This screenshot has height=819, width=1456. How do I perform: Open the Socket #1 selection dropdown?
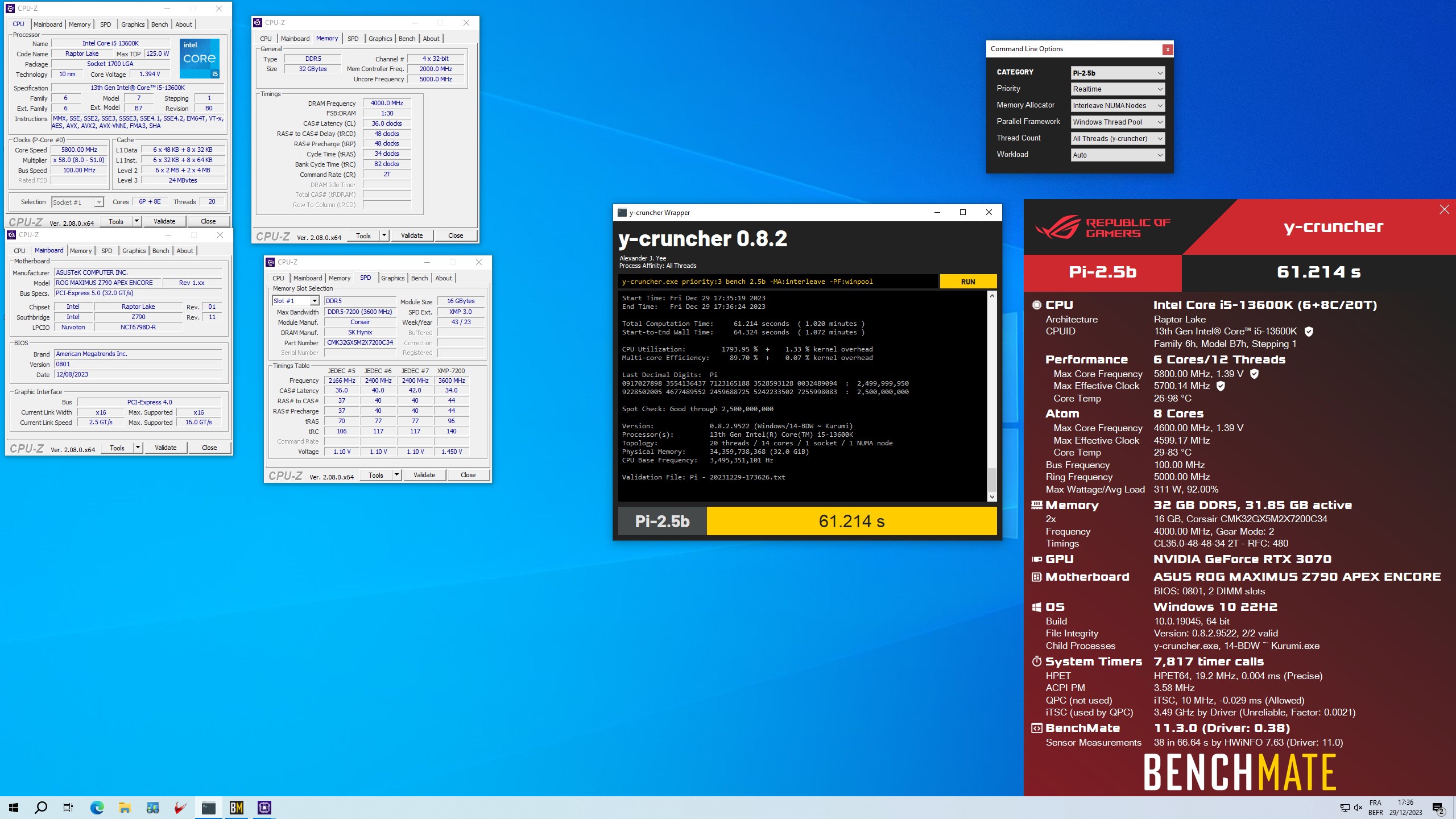[77, 202]
